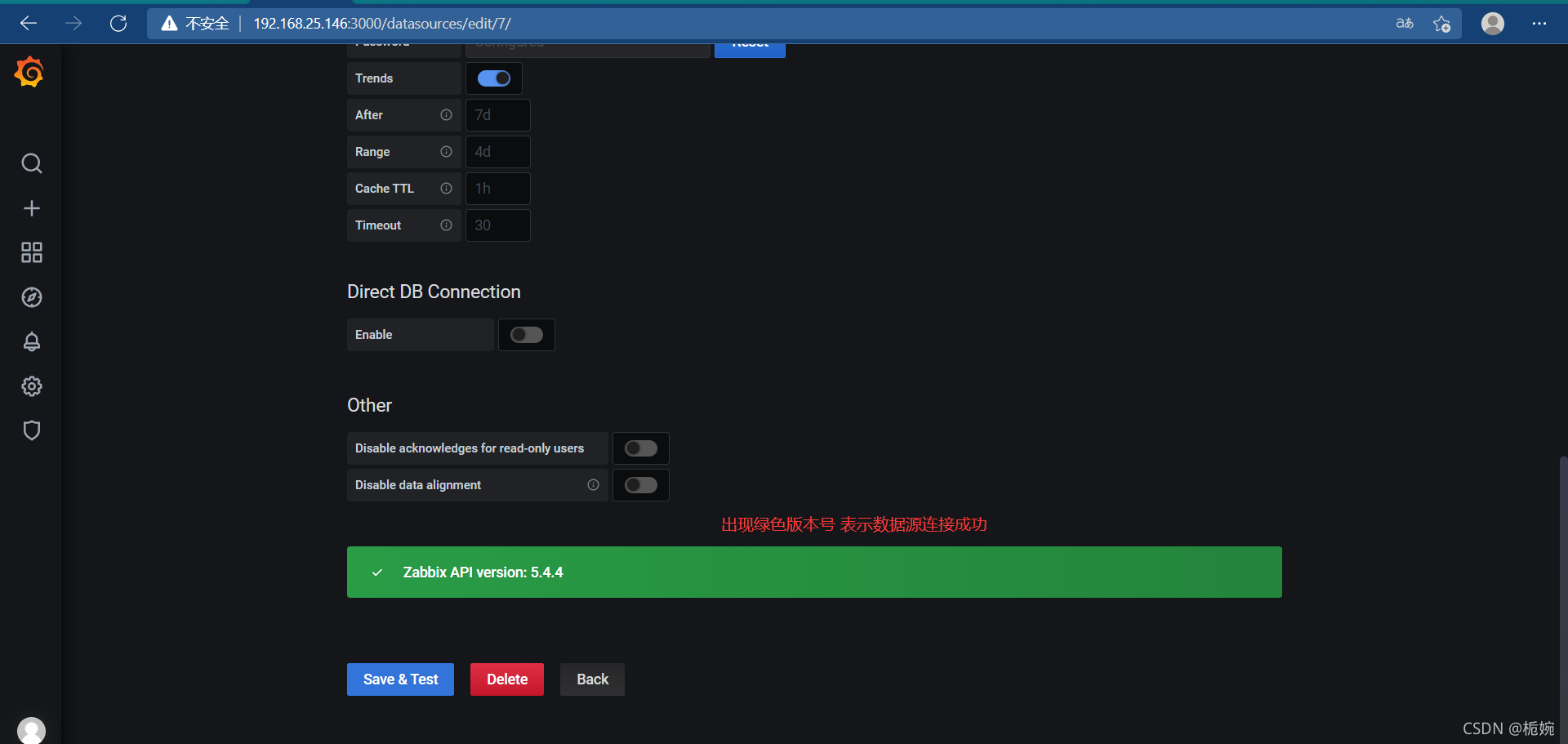The image size is (1568, 744).
Task: Click the Other section heading
Action: click(369, 405)
